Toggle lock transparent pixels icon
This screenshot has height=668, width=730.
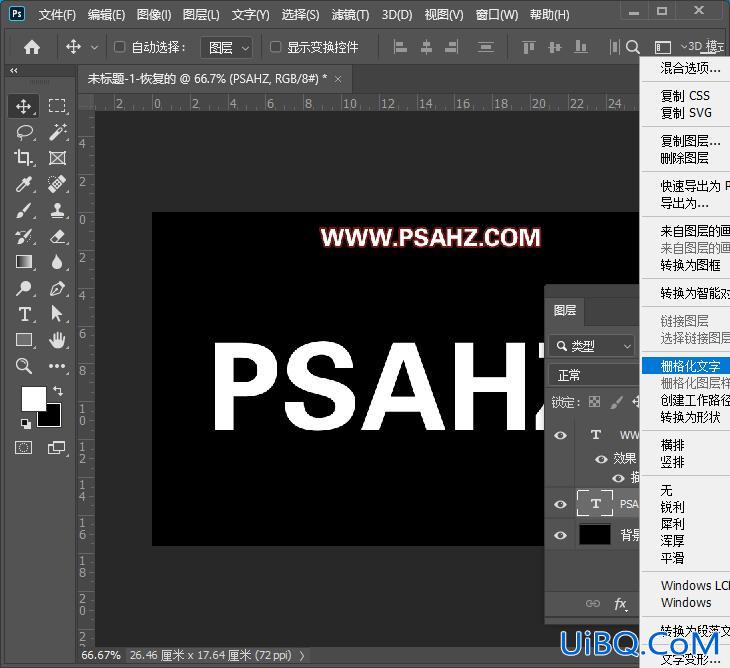595,402
